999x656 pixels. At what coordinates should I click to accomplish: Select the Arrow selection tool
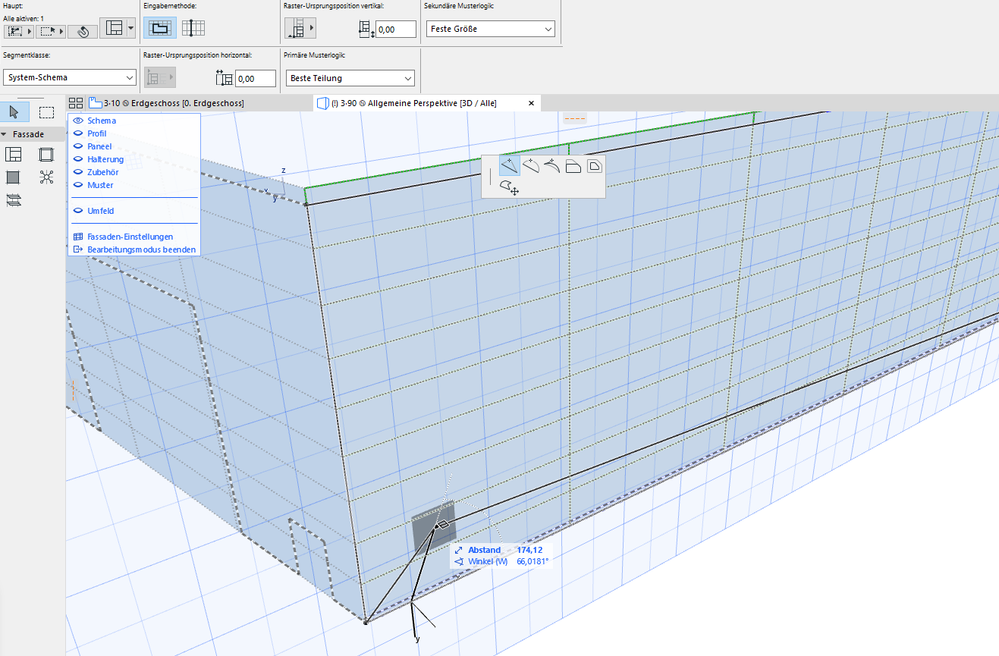point(15,112)
